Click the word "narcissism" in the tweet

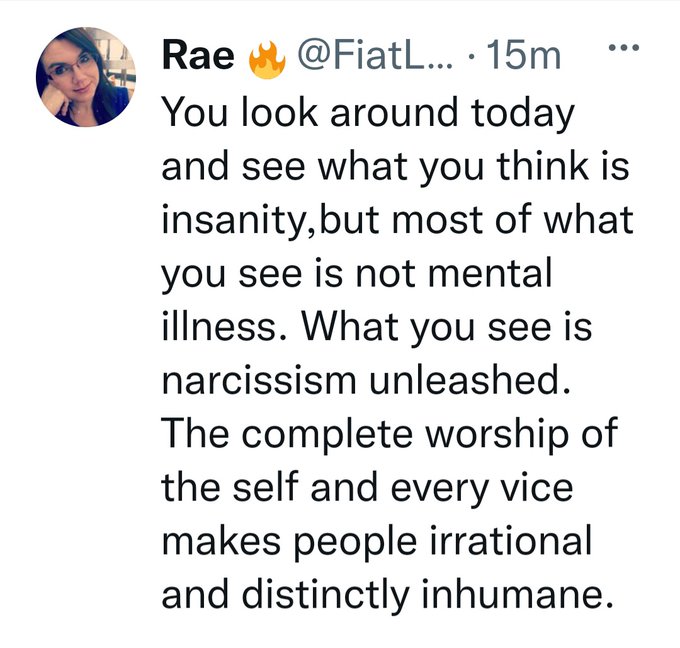259,381
